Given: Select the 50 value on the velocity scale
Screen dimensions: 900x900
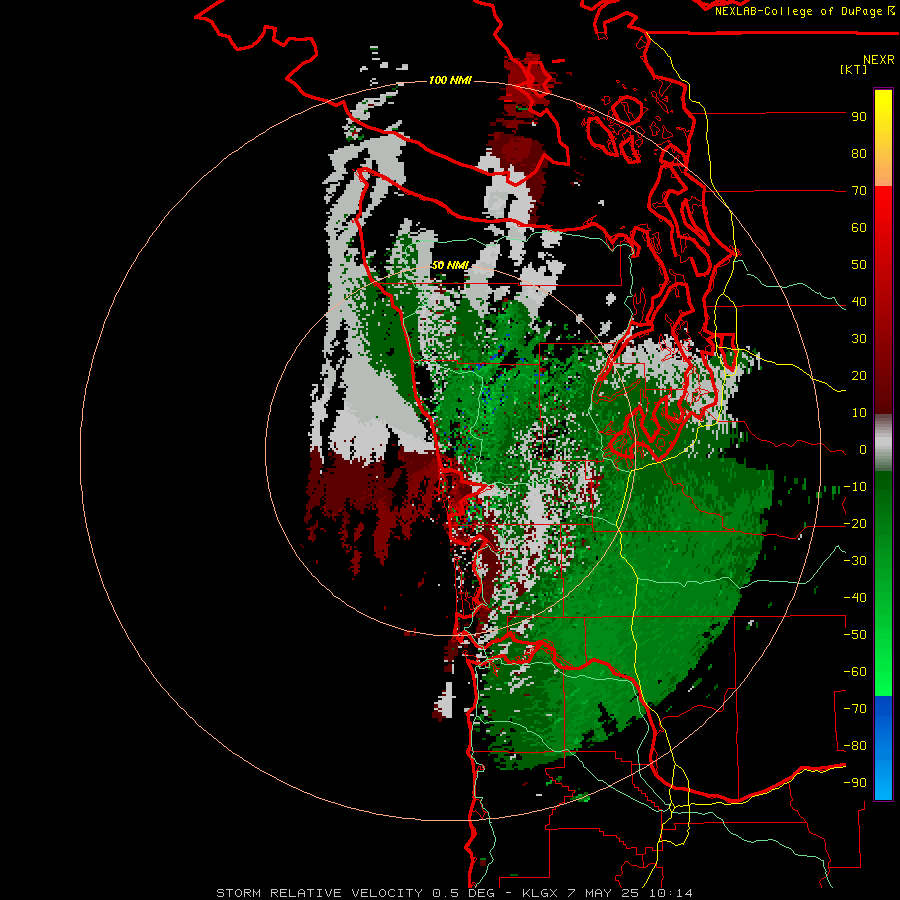Looking at the screenshot, I should [859, 265].
